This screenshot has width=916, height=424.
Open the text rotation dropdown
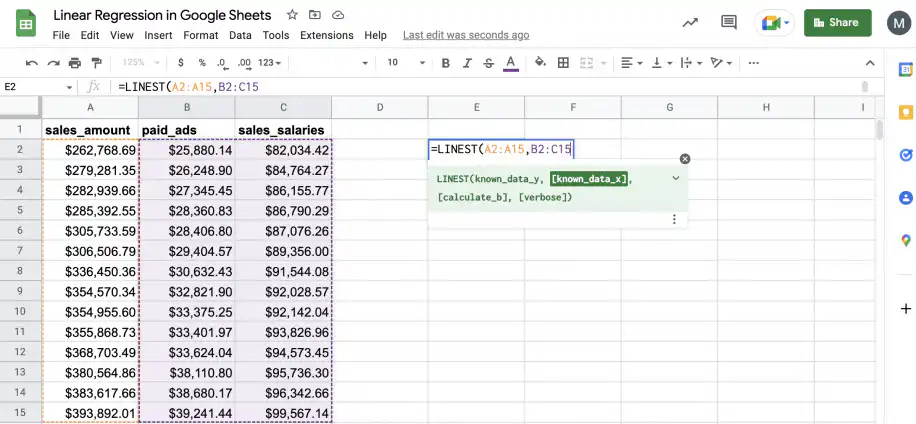tap(721, 62)
